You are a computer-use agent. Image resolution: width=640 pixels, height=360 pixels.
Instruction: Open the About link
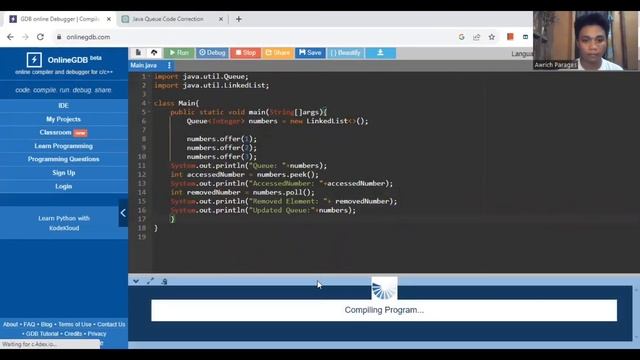(11, 324)
